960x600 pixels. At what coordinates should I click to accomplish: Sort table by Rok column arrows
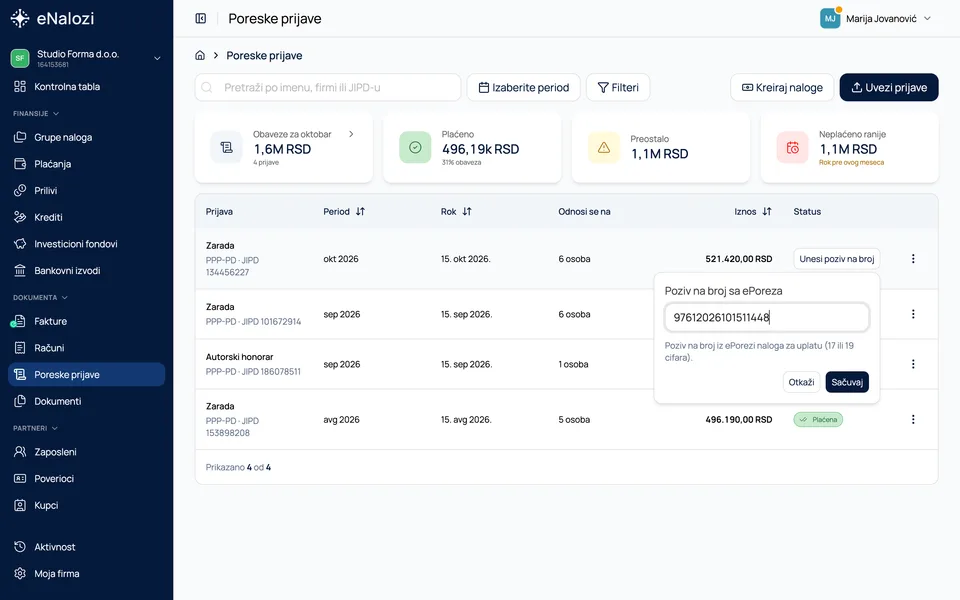pos(467,211)
